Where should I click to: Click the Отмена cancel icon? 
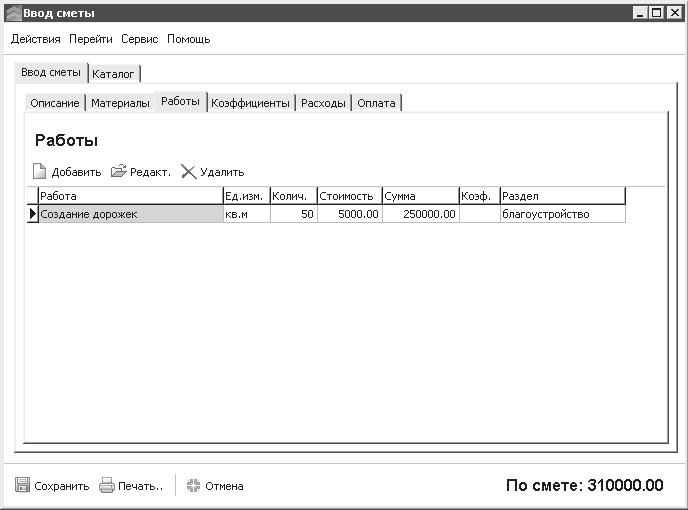pyautogui.click(x=194, y=486)
